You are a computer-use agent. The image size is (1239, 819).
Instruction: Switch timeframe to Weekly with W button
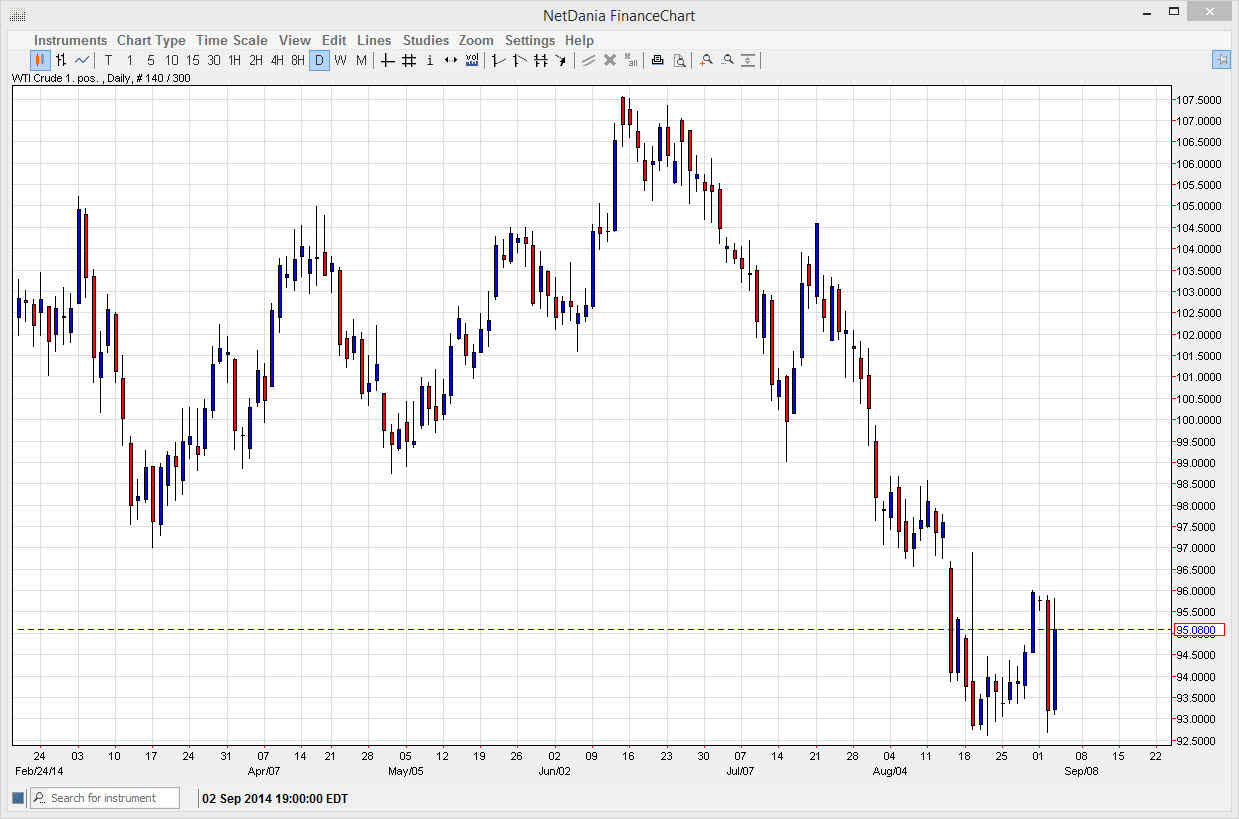point(340,60)
